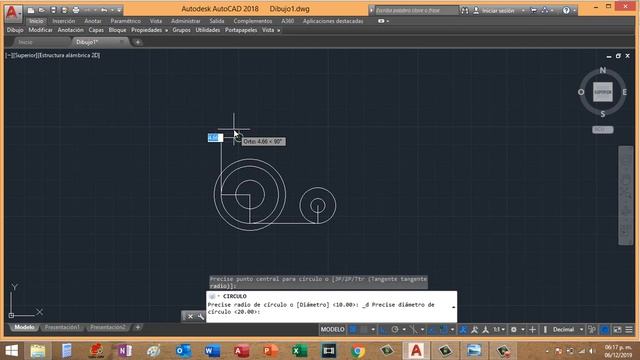Toggle the grid display in status bar
This screenshot has height=360, width=640.
click(x=353, y=329)
